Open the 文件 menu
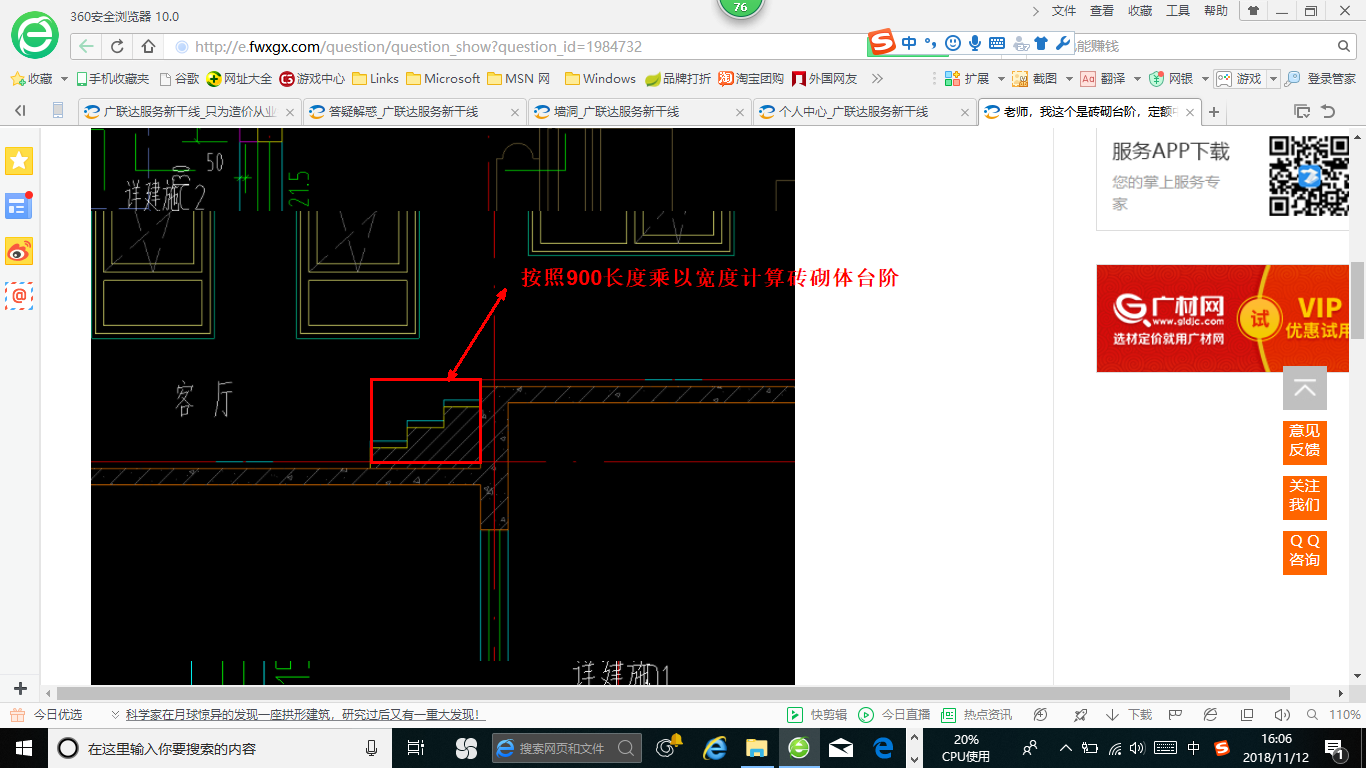The image size is (1366, 768). click(x=1064, y=11)
